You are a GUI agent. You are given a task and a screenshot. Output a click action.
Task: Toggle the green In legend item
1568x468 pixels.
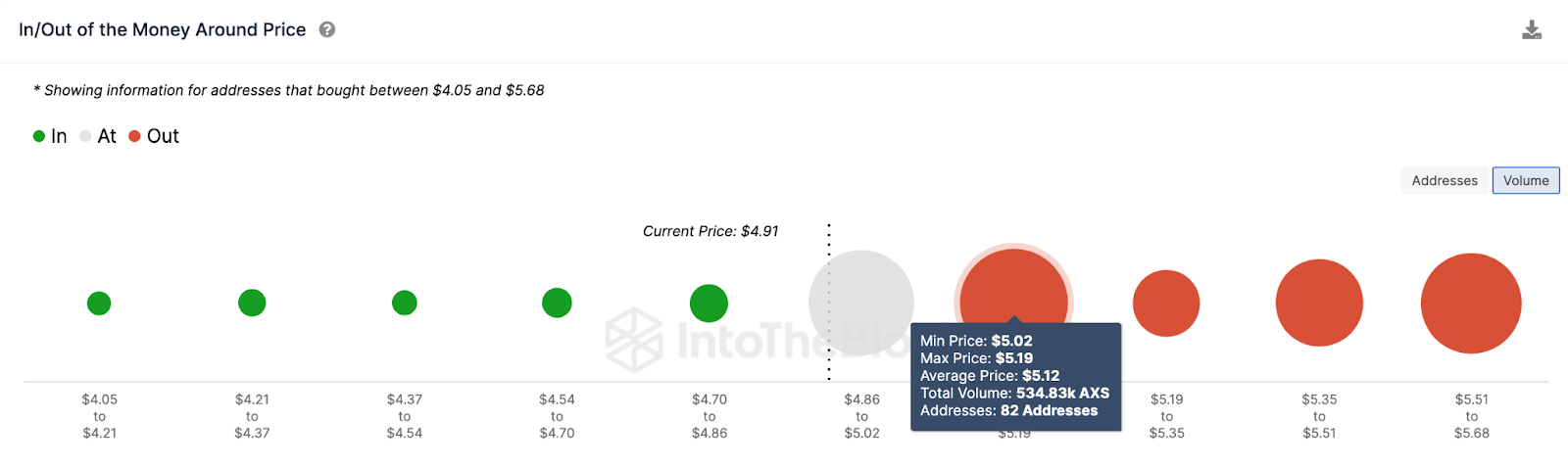coord(50,136)
